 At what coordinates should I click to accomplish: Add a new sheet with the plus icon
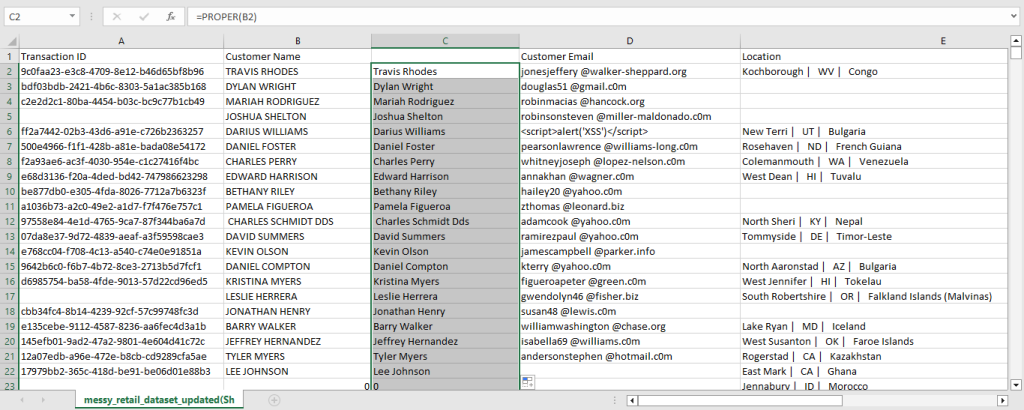pos(274,400)
